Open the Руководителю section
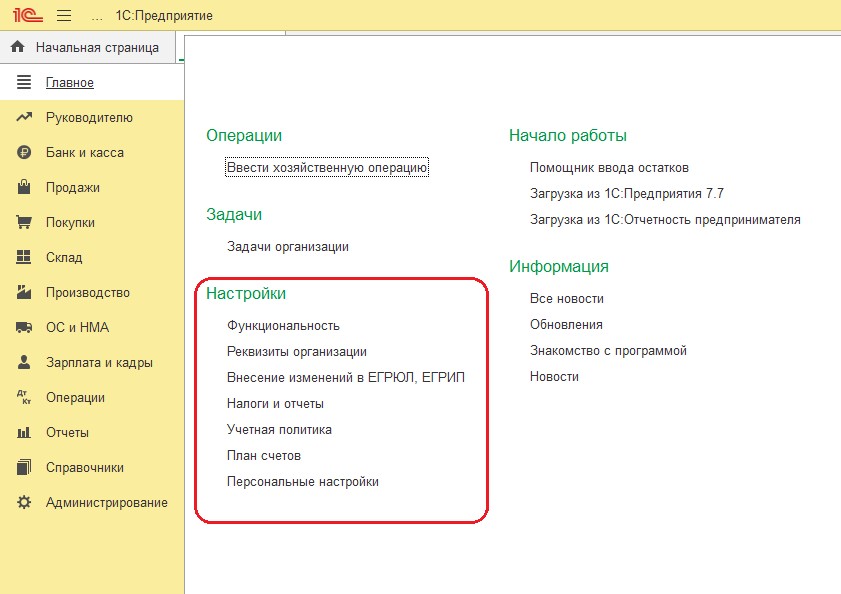 89,118
